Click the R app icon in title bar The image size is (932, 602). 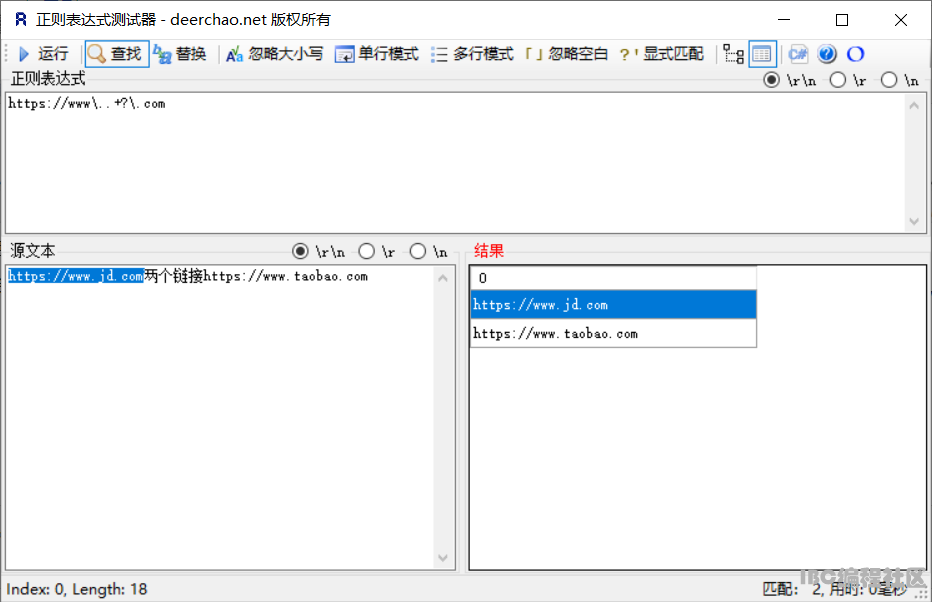tap(21, 20)
